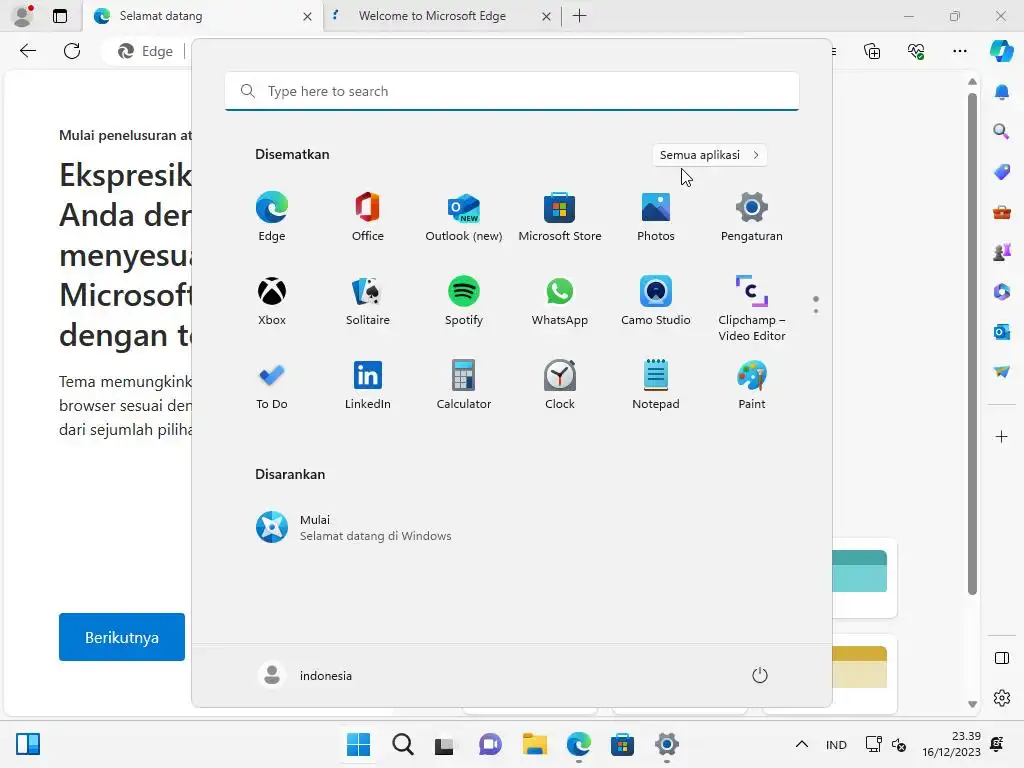Show hidden system tray icons
Image resolution: width=1024 pixels, height=768 pixels.
tap(802, 744)
